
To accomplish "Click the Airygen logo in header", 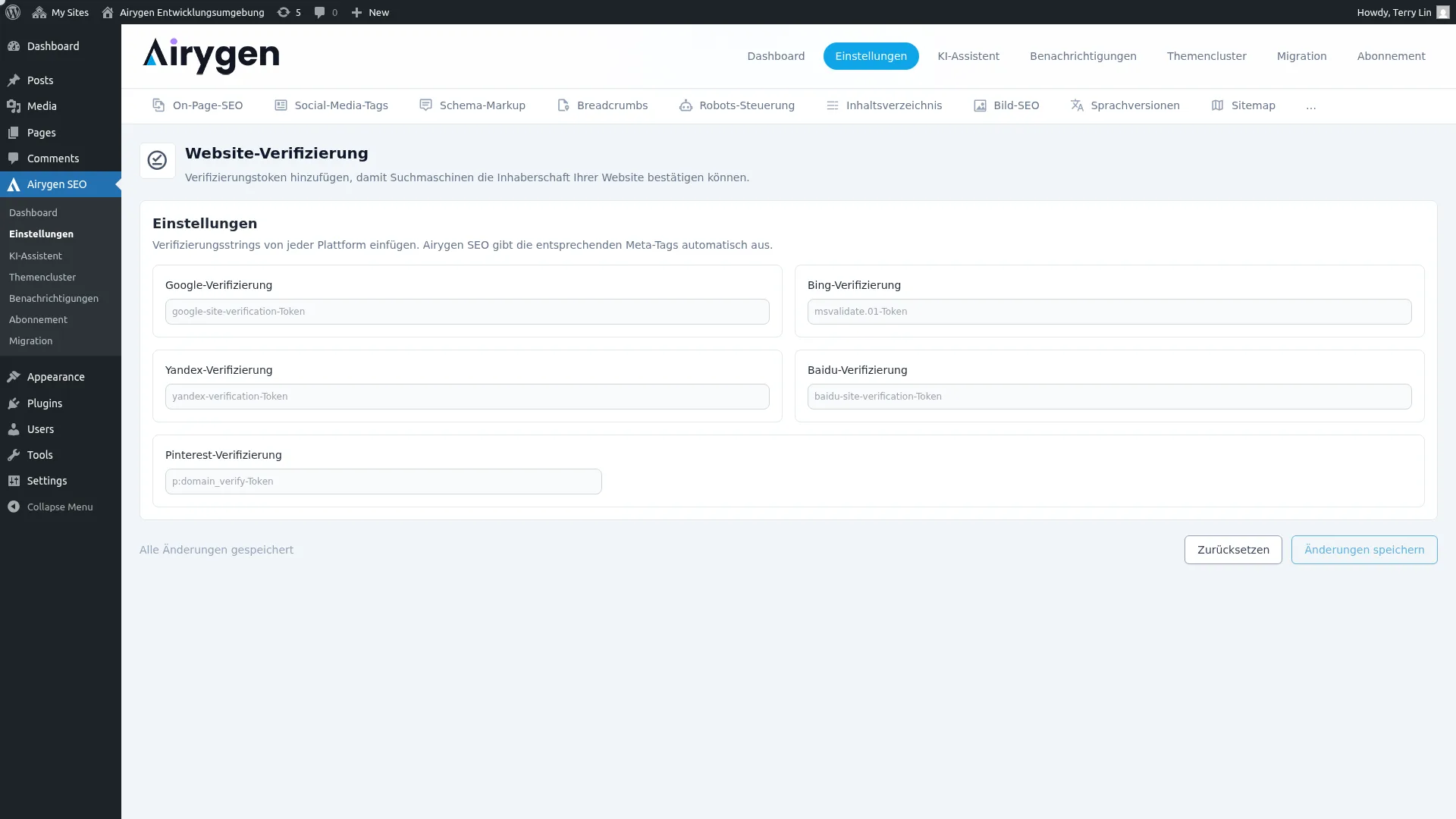I will 211,56.
